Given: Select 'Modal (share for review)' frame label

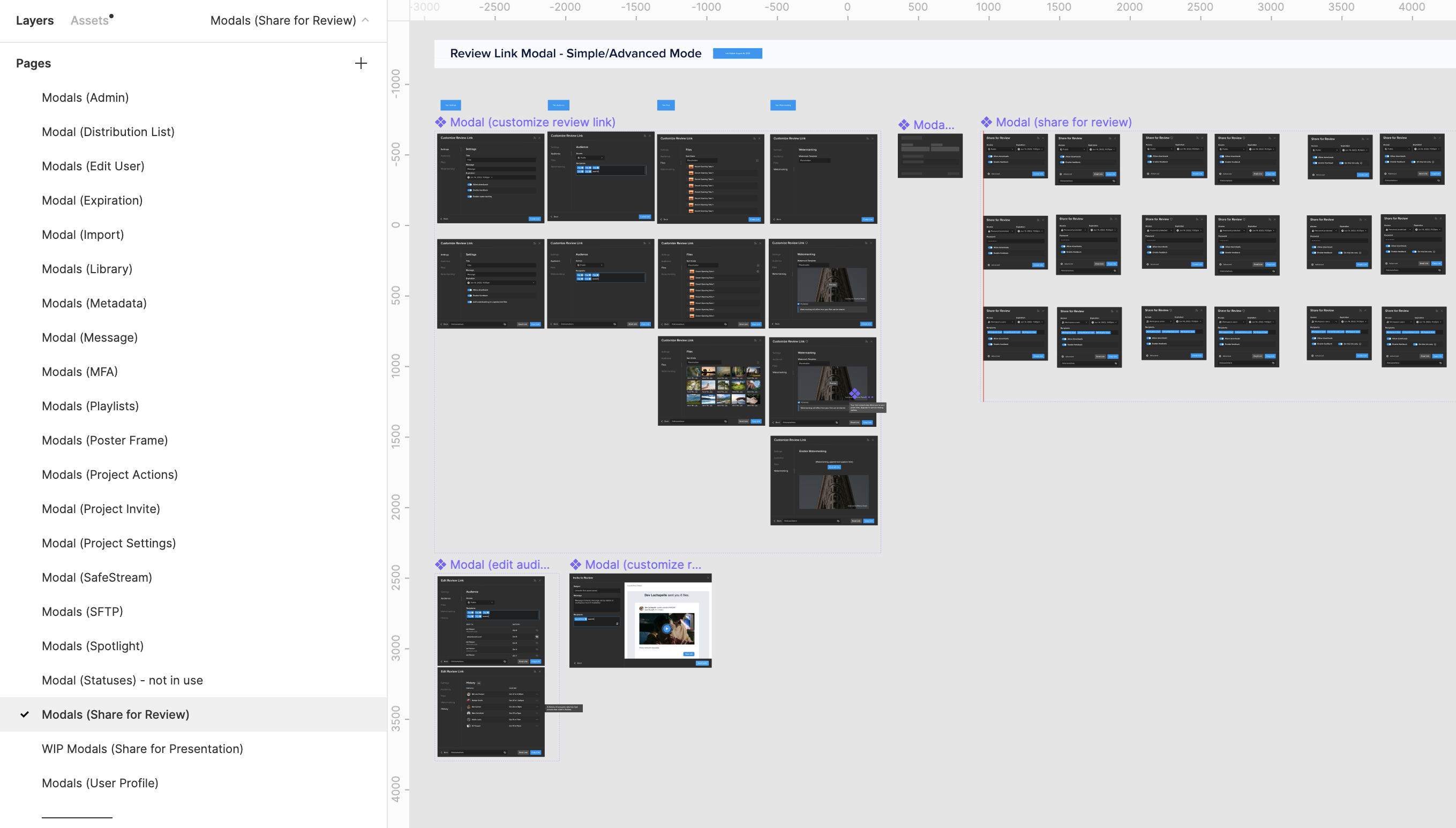Looking at the screenshot, I should (x=1063, y=122).
